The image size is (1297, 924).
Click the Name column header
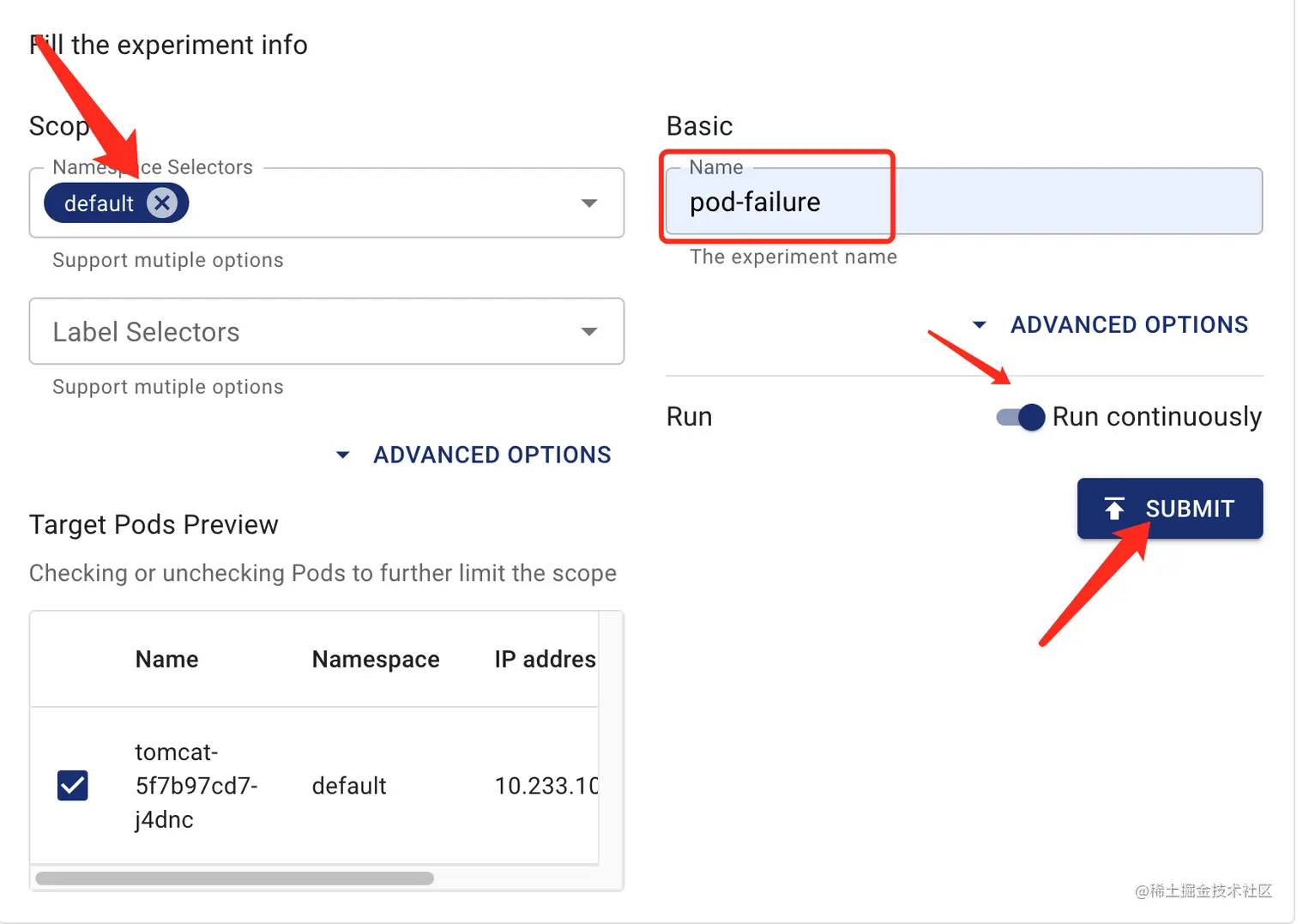click(166, 659)
